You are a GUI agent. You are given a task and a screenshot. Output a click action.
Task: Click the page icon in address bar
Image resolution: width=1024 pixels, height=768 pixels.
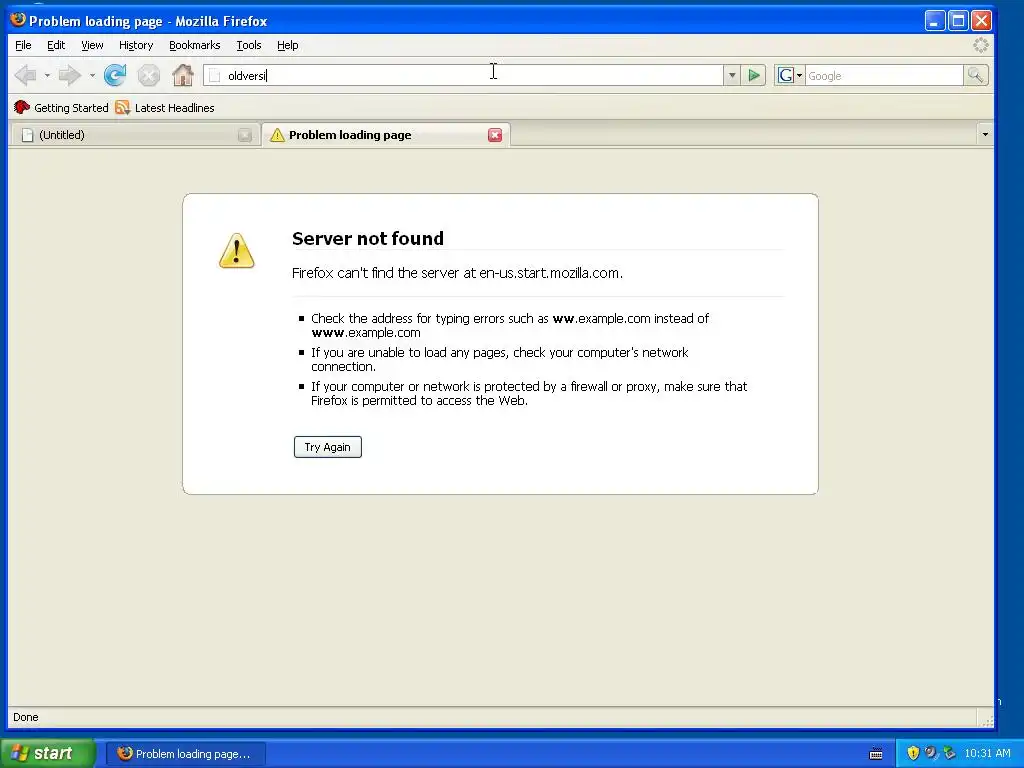215,76
